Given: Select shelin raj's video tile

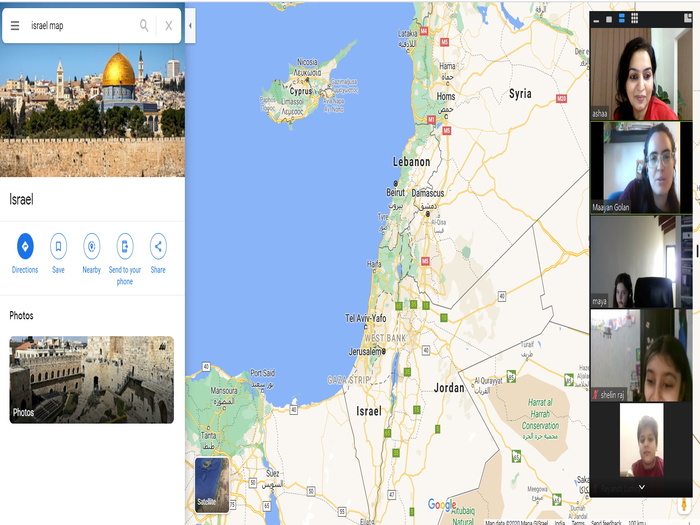Looking at the screenshot, I should tap(641, 355).
